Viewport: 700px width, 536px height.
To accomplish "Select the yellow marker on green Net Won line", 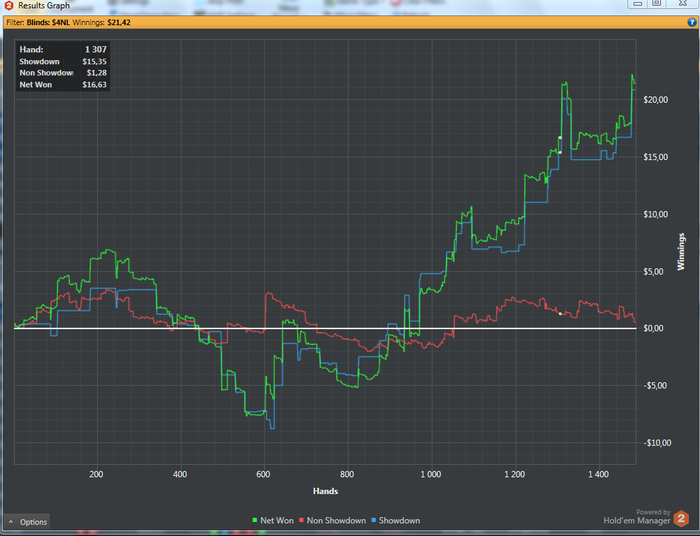I will click(560, 137).
